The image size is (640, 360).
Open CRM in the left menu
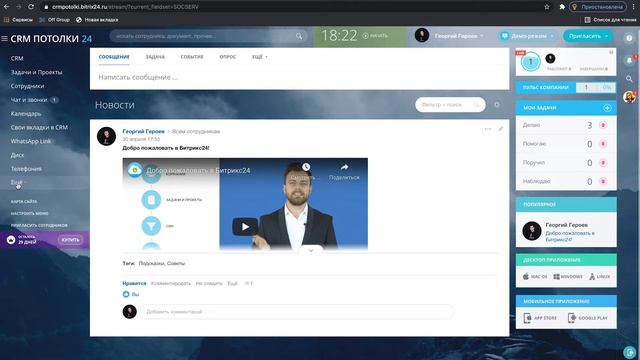point(17,58)
